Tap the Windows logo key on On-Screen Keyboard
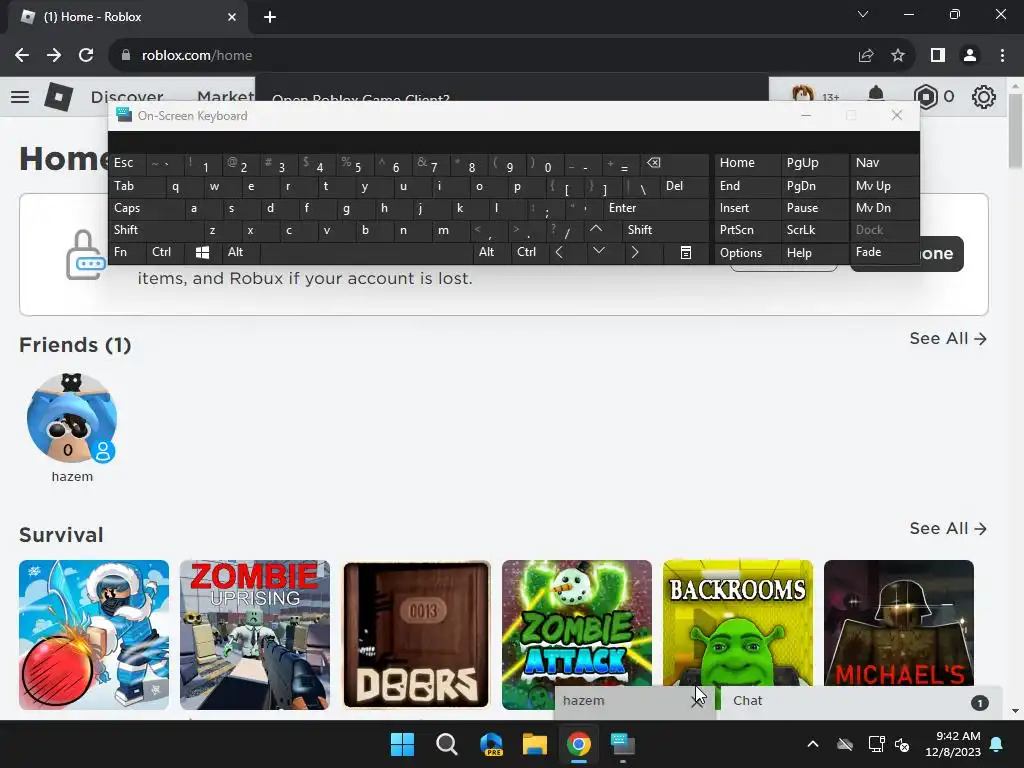 [x=202, y=252]
